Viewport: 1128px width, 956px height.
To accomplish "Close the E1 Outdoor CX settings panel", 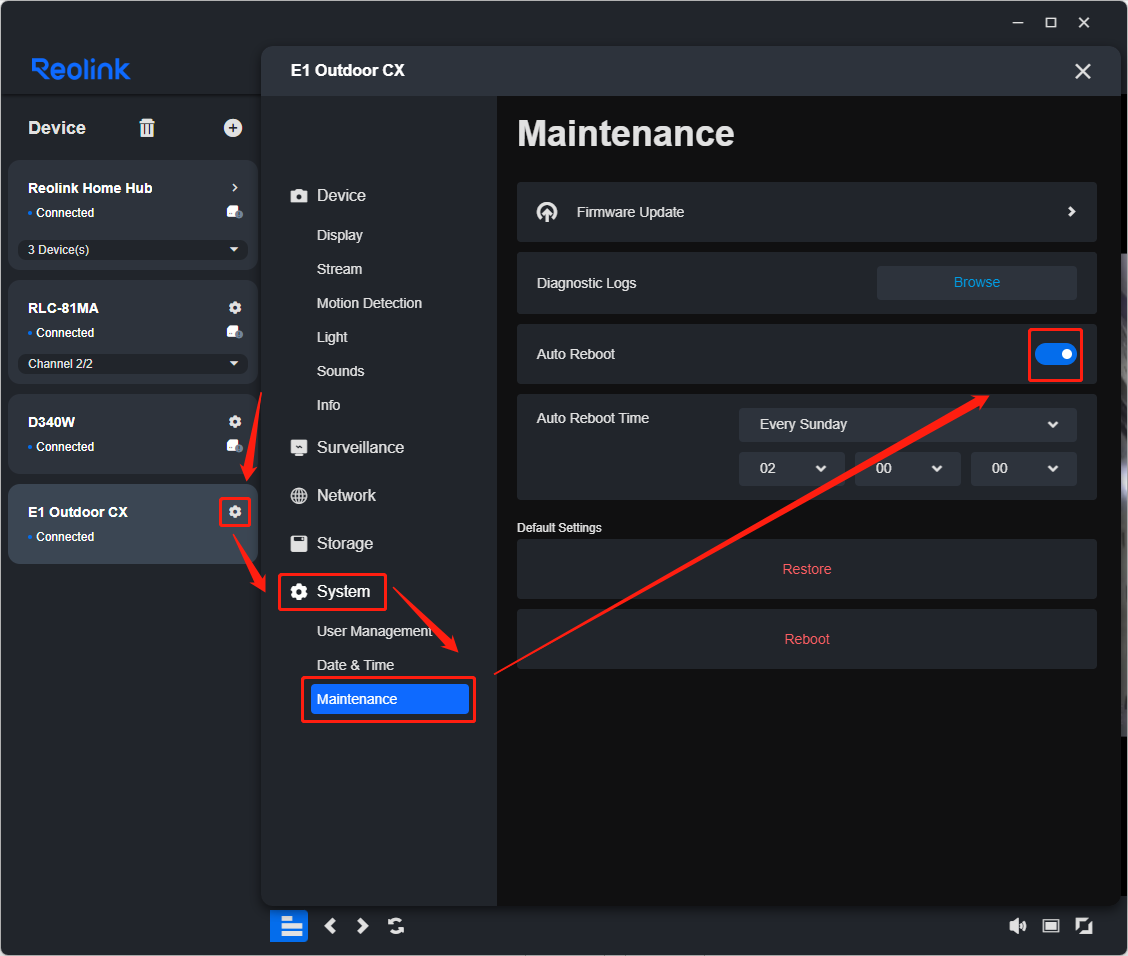I will pyautogui.click(x=1083, y=71).
